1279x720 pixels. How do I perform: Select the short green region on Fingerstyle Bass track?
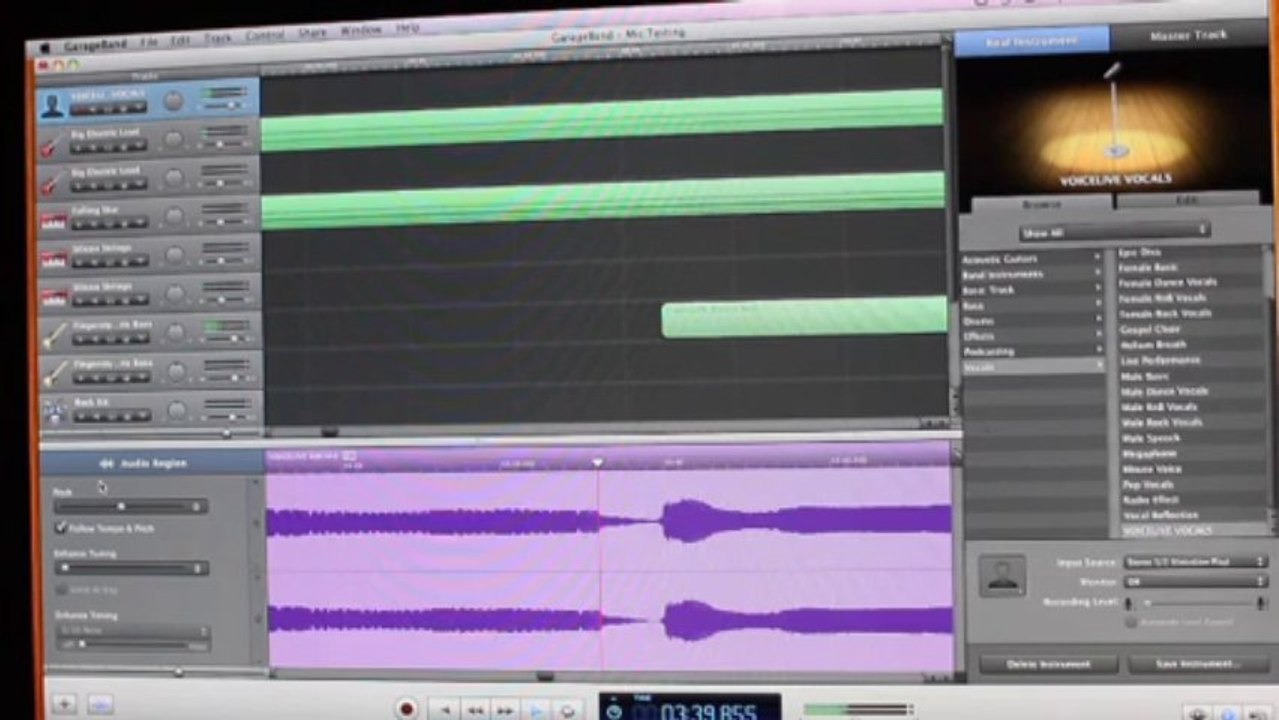(x=804, y=317)
